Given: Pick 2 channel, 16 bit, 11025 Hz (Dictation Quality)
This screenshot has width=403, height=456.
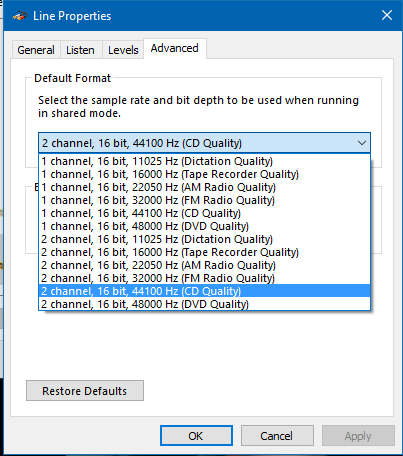Looking at the screenshot, I should pyautogui.click(x=204, y=239).
